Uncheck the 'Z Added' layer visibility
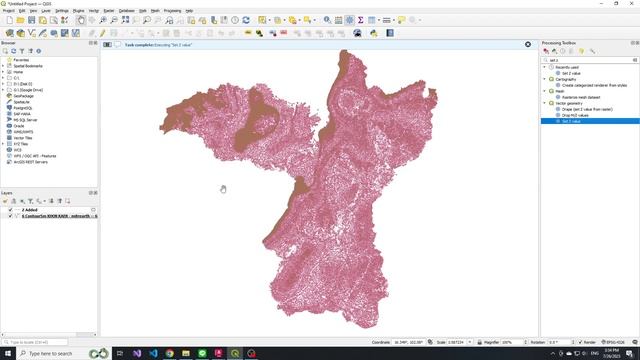The width and height of the screenshot is (640, 360). coord(11,210)
